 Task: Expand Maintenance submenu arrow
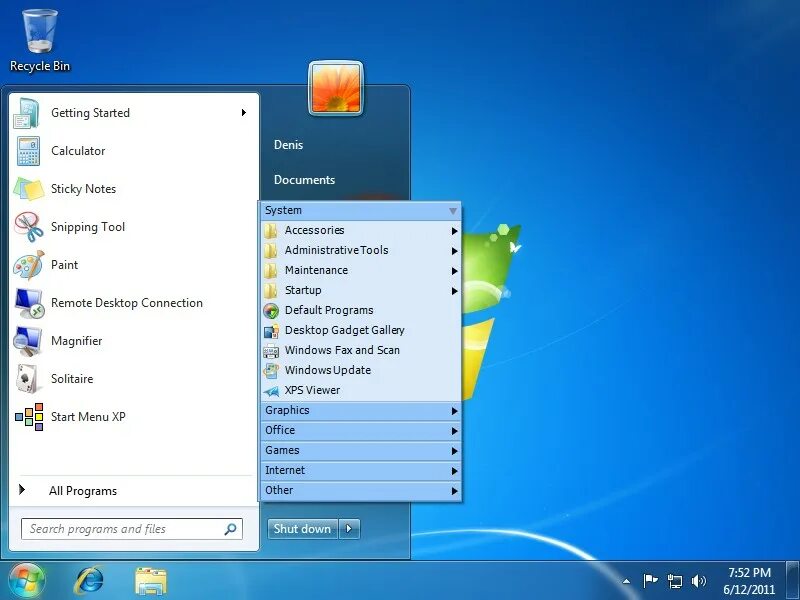(x=454, y=271)
